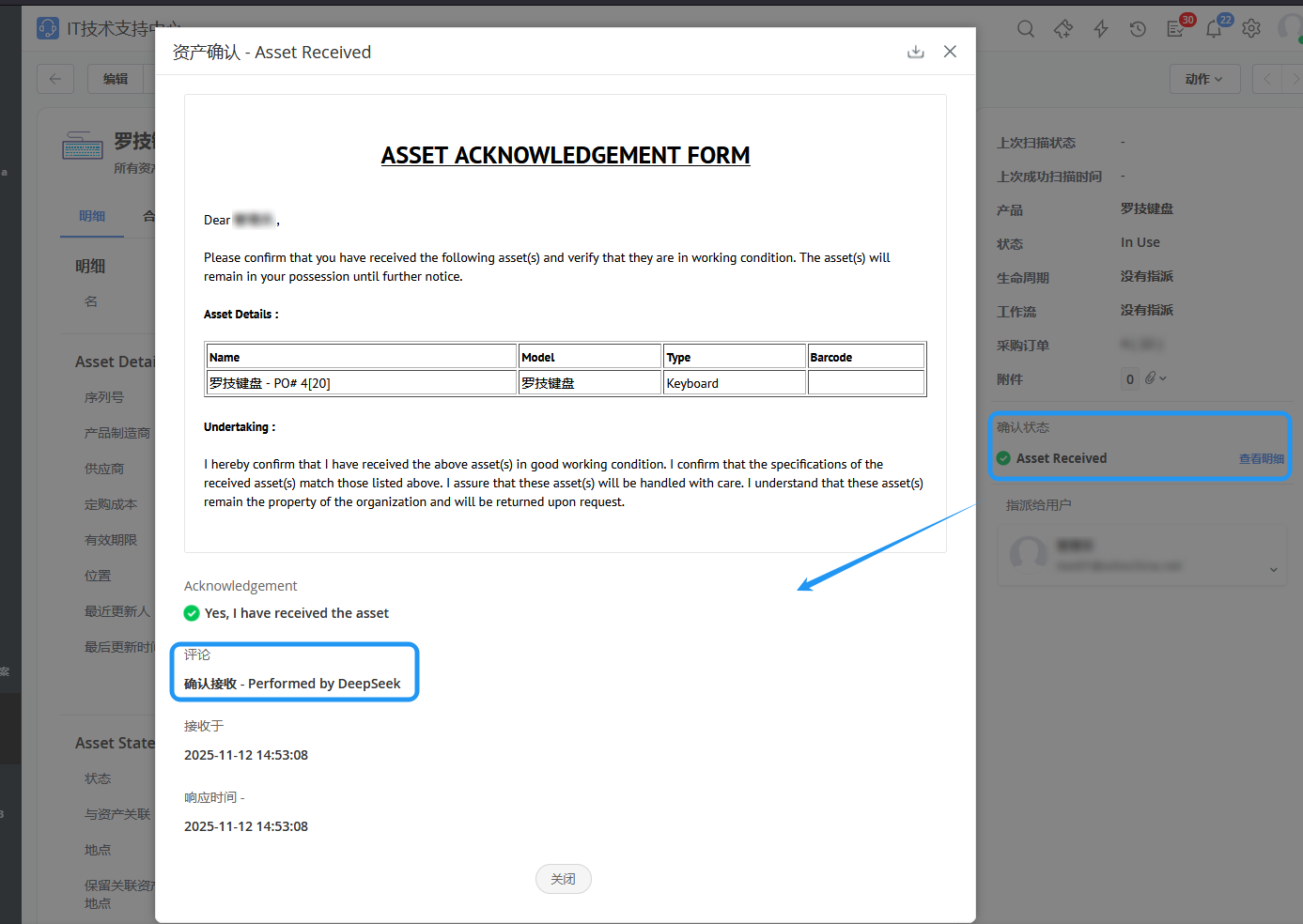The width and height of the screenshot is (1303, 924).
Task: Click the back arrow button
Action: [x=55, y=79]
